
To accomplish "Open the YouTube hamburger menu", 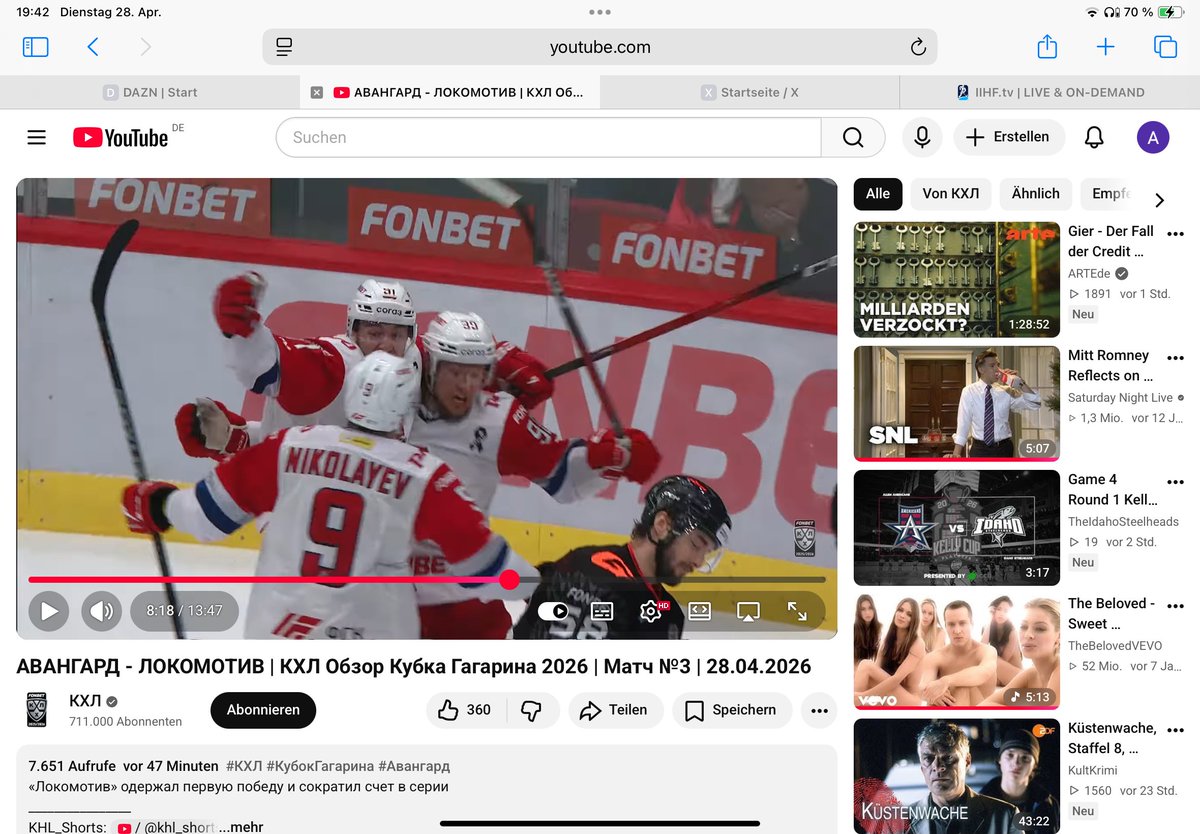I will click(x=37, y=137).
